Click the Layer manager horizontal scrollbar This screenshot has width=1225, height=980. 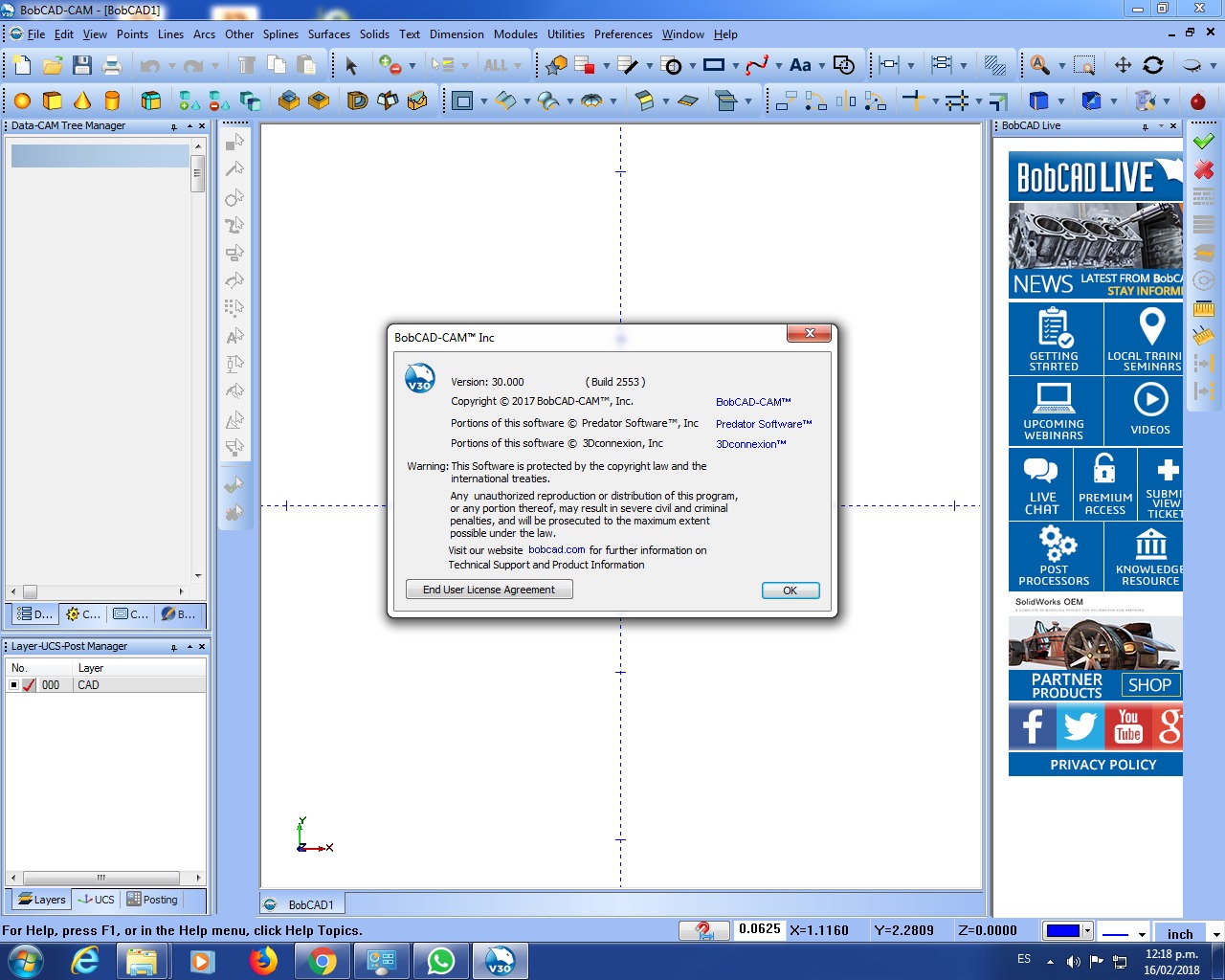pyautogui.click(x=105, y=878)
